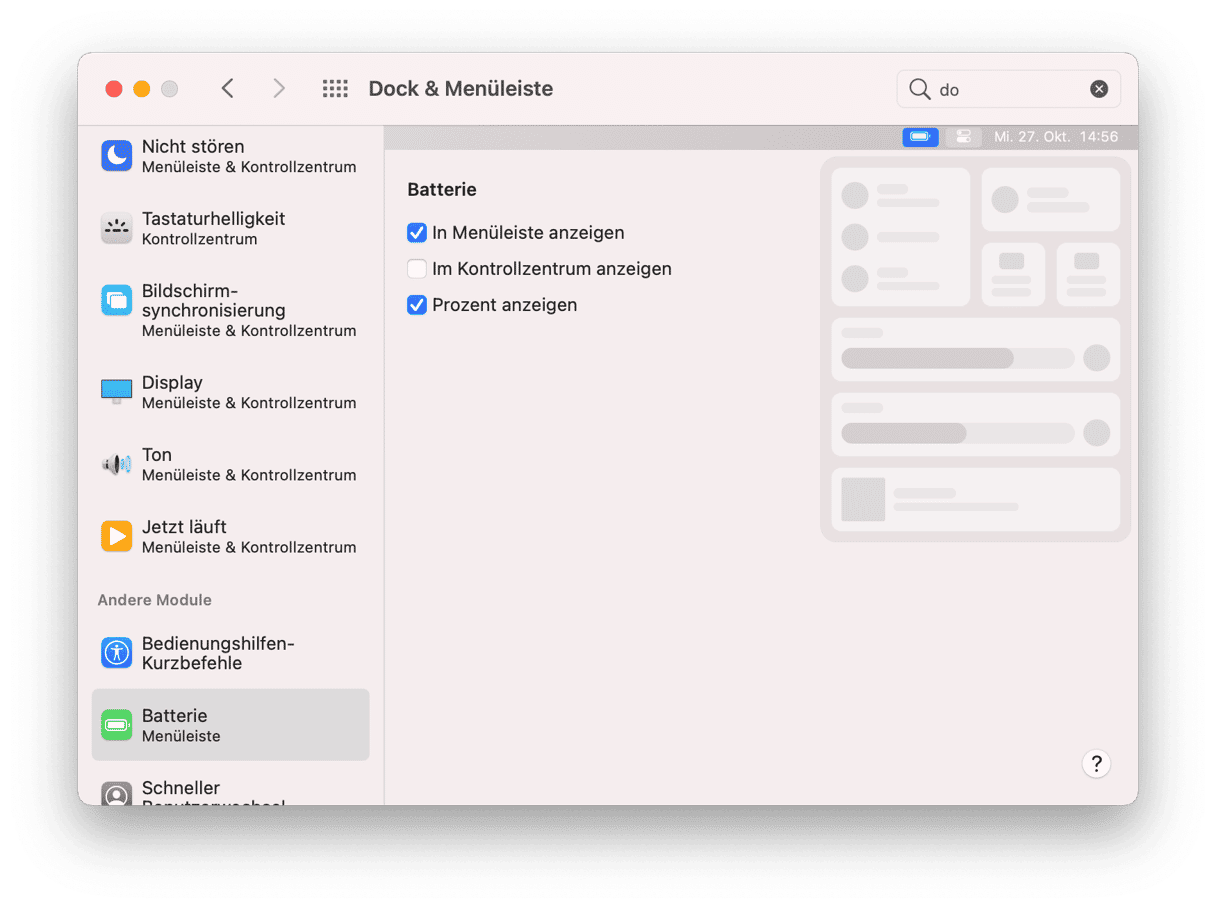Enable Im Kontrollzentrum anzeigen checkbox
This screenshot has height=908, width=1216.
click(x=417, y=269)
